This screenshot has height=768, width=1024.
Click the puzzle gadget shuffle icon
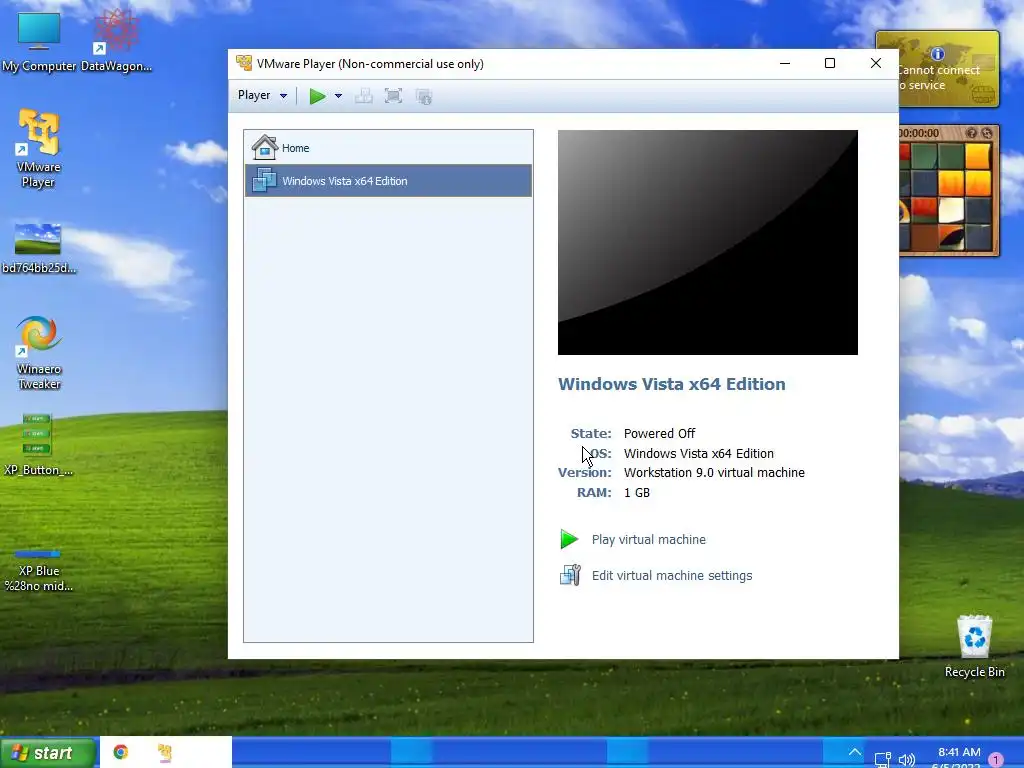pos(987,133)
